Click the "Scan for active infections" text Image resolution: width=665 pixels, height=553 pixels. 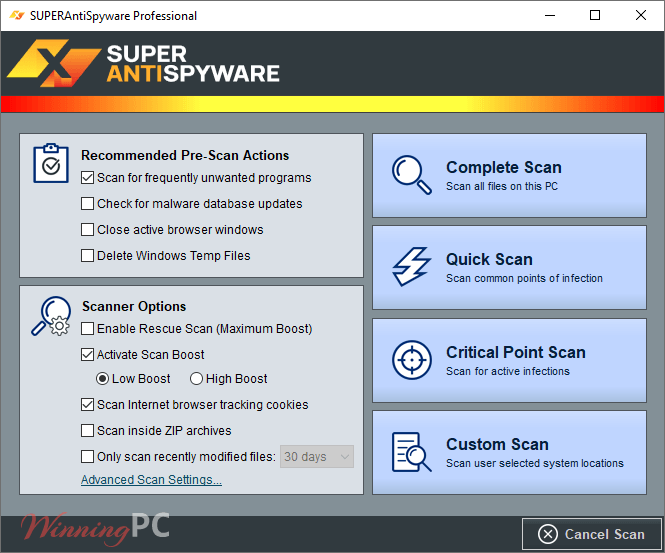click(508, 371)
